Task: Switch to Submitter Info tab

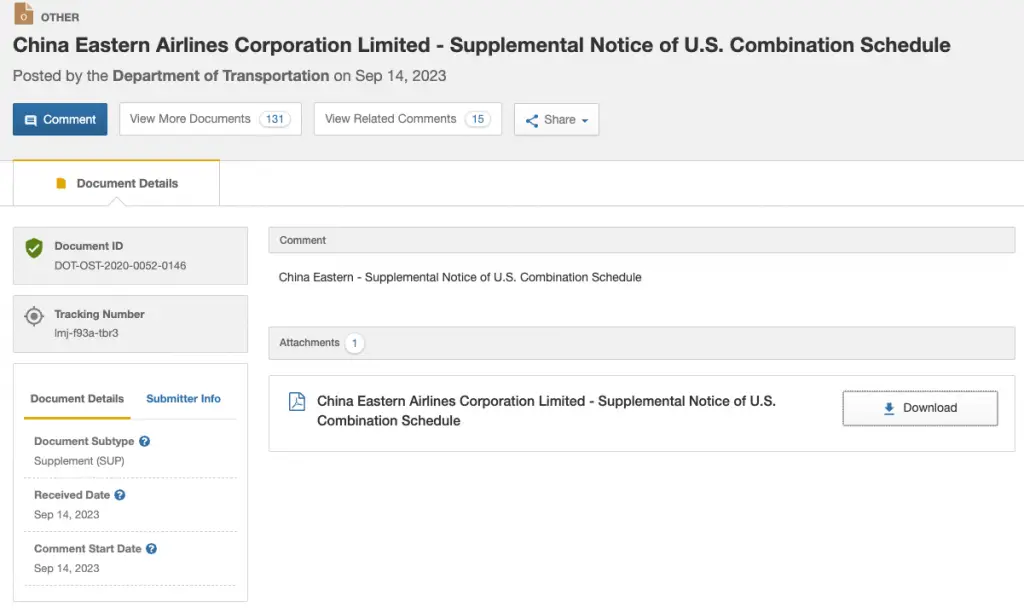Action: 184,398
